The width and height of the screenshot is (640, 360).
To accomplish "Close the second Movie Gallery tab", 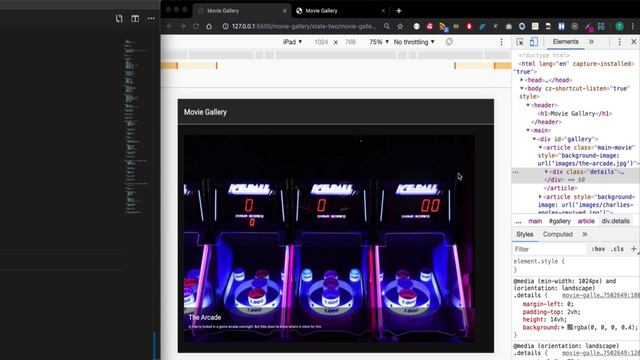I will pyautogui.click(x=383, y=11).
